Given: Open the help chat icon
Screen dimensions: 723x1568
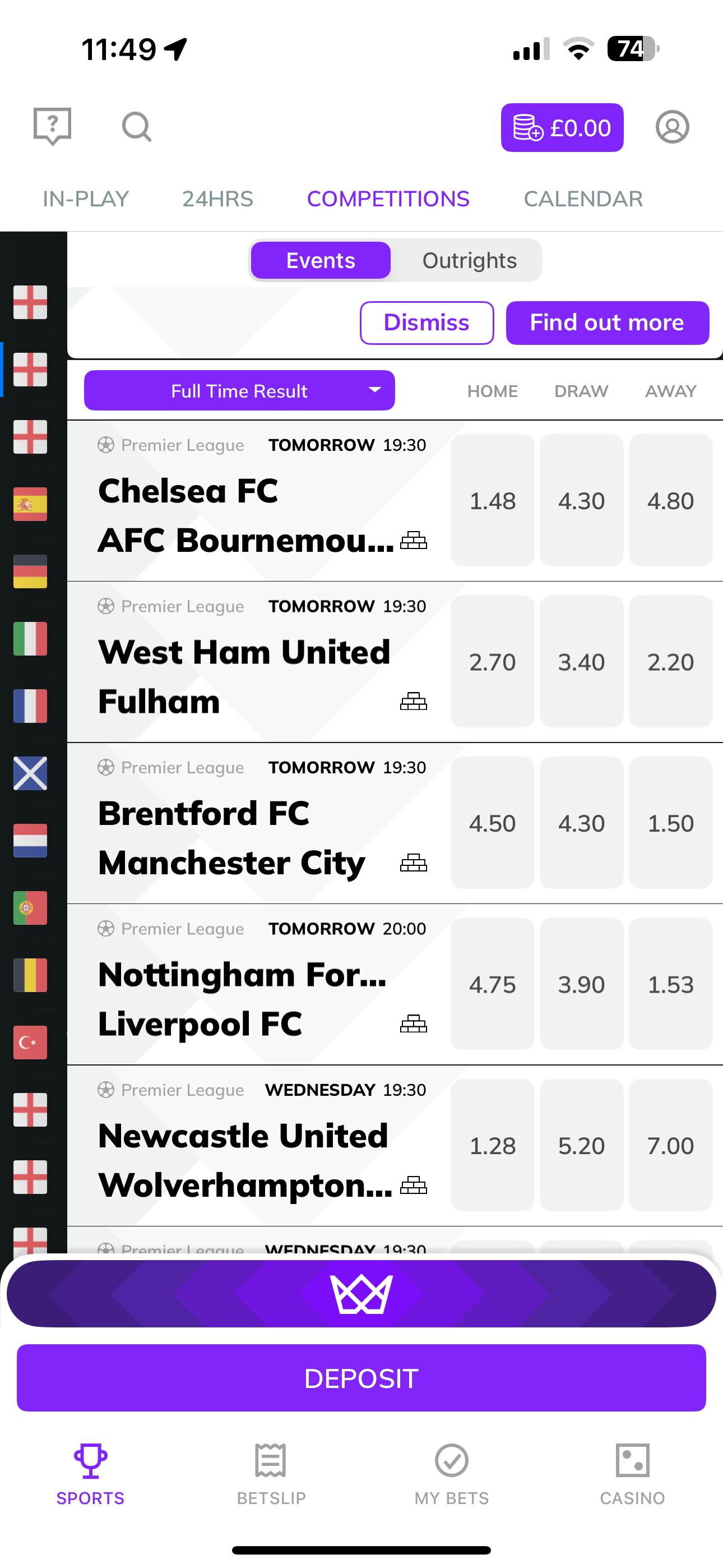Looking at the screenshot, I should [52, 126].
